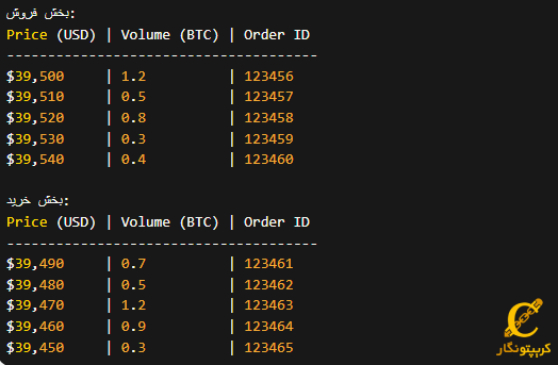This screenshot has width=558, height=365.
Task: Pick order ID 123461
Action: 269,264
